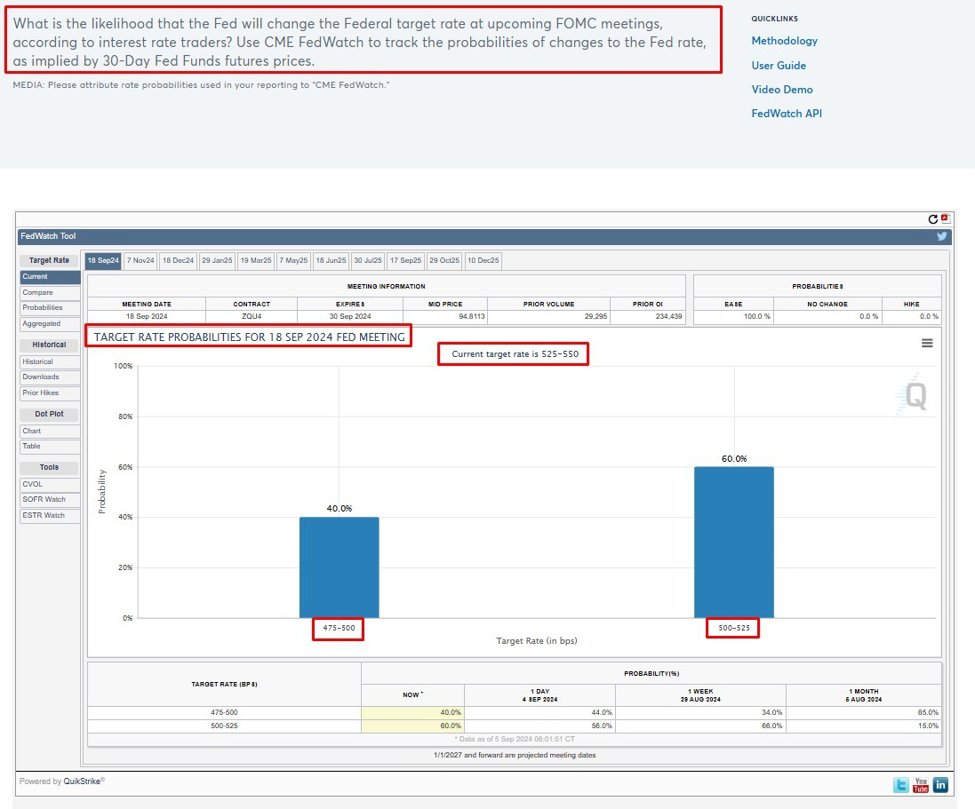Select the 7 Nov24 meeting tab
This screenshot has height=809, width=975.
click(141, 260)
